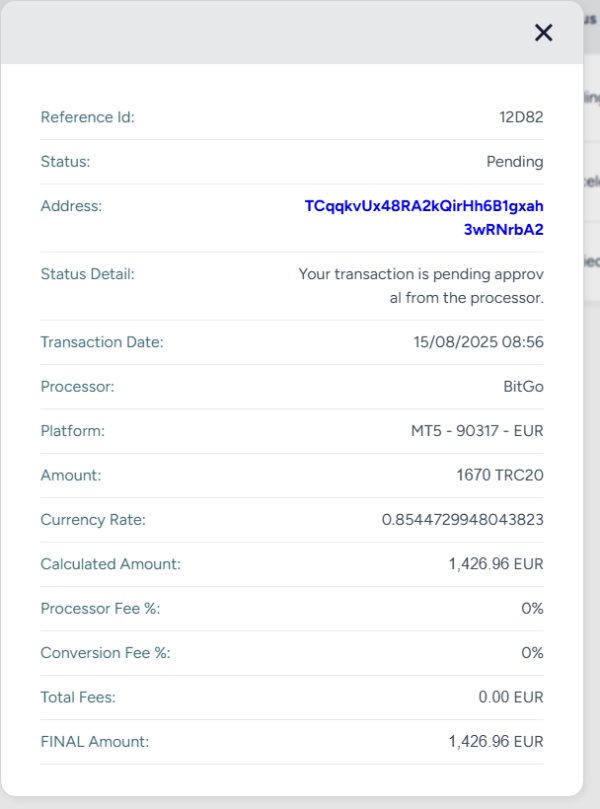Click the FINAL Amount label

94,741
